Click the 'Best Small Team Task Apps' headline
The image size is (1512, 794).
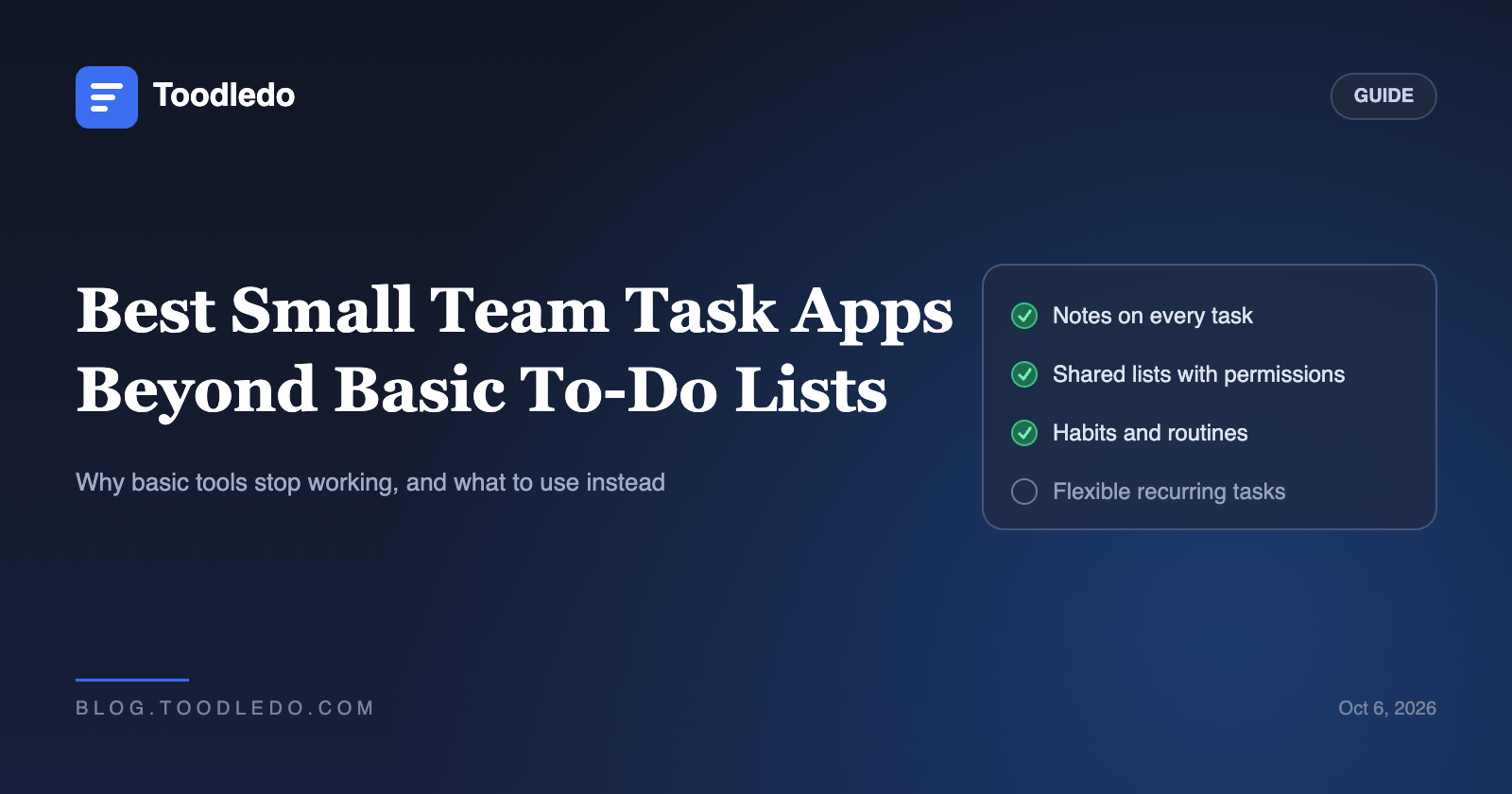coord(515,311)
